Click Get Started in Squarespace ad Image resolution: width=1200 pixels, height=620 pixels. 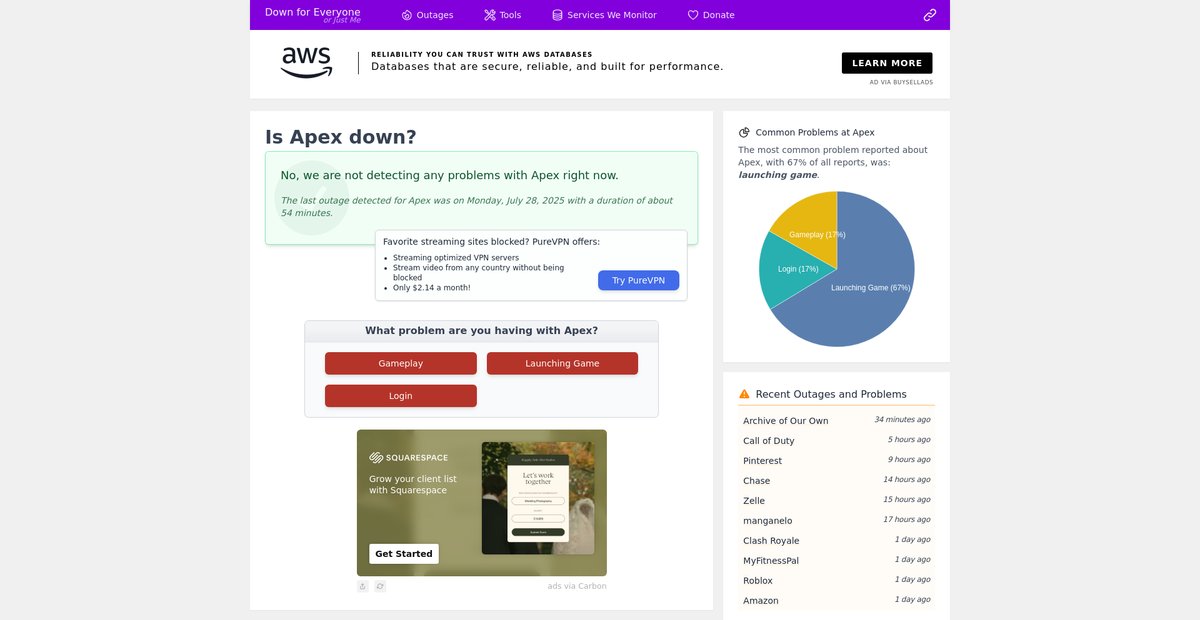point(404,554)
